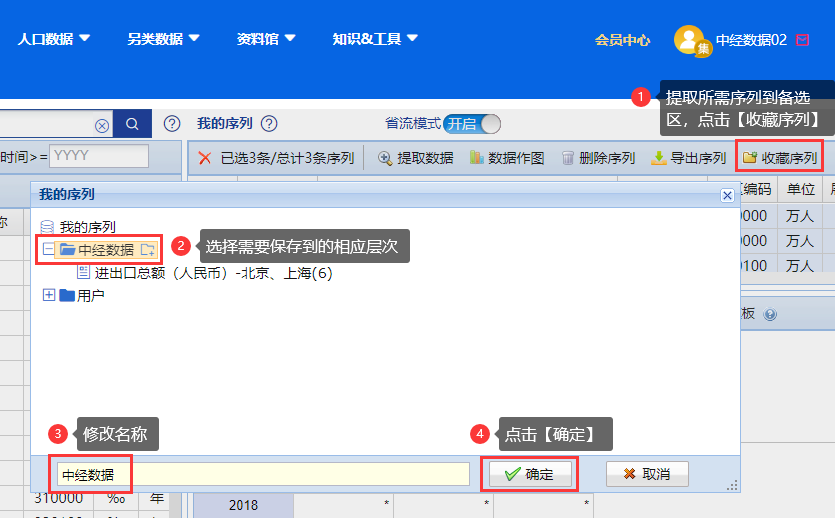835x518 pixels.
Task: Click 收藏序列 favorite button
Action: point(780,158)
